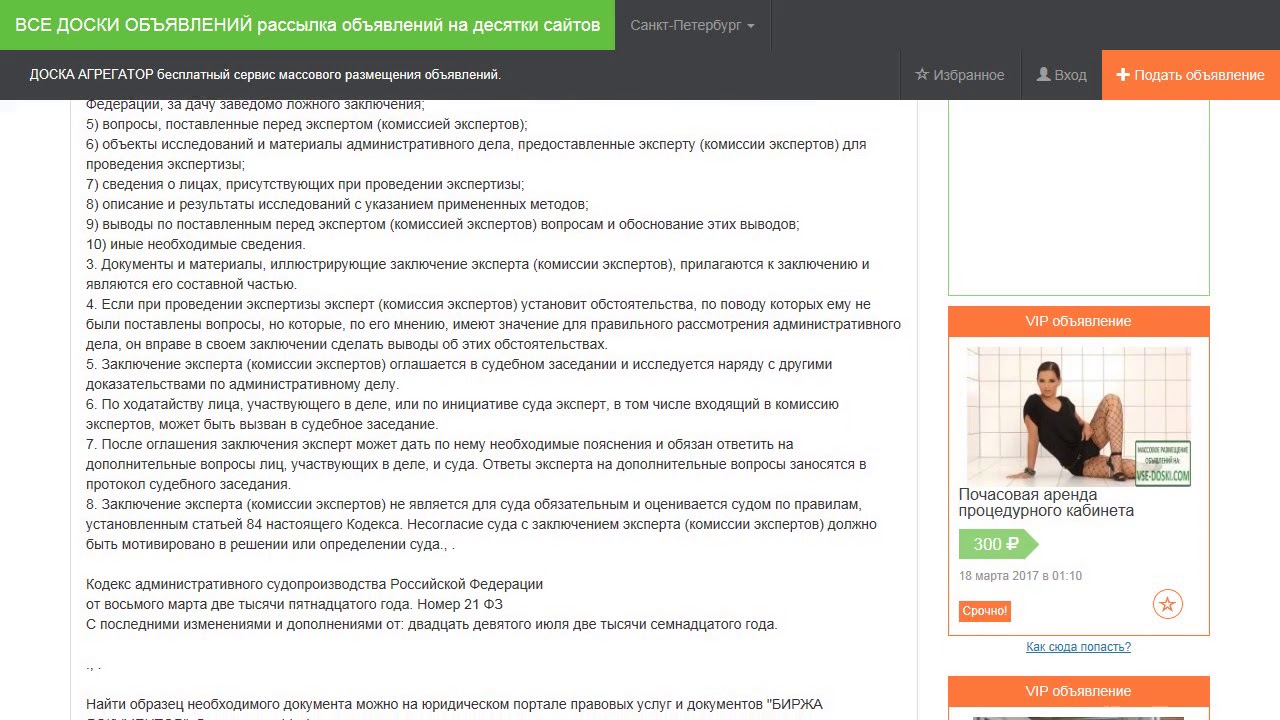Click the paragraph beginning Найти образец необходимого документа
This screenshot has height=720, width=1280.
[454, 711]
